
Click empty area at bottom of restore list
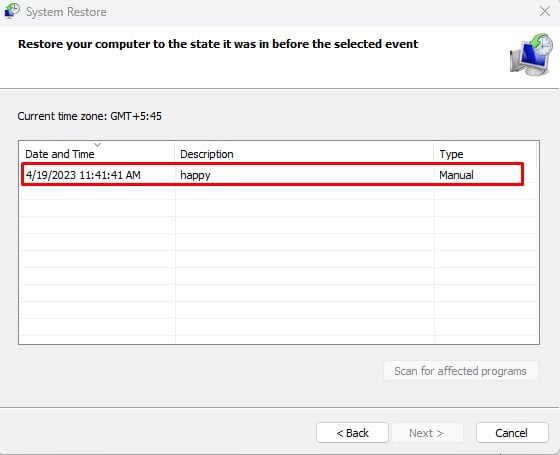tap(278, 327)
